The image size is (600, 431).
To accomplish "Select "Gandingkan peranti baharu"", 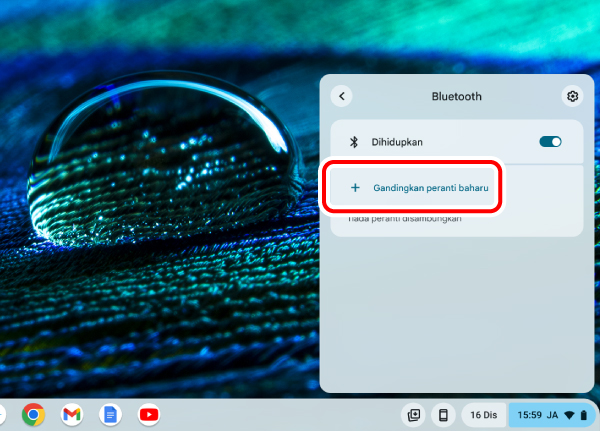I will 430,187.
